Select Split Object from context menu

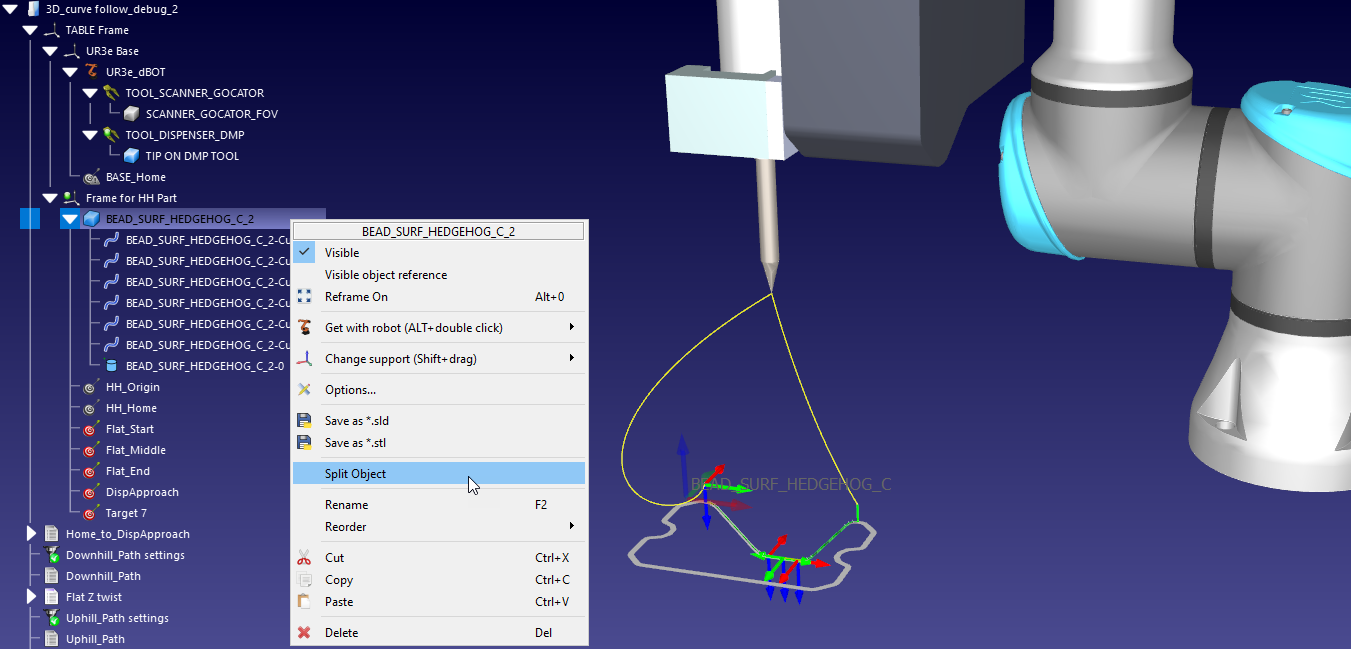pyautogui.click(x=355, y=474)
